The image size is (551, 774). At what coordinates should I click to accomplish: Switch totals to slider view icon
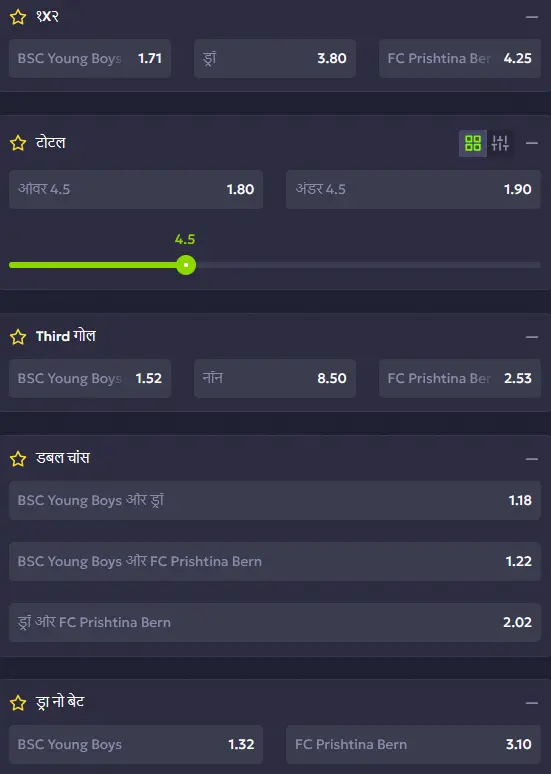point(500,143)
